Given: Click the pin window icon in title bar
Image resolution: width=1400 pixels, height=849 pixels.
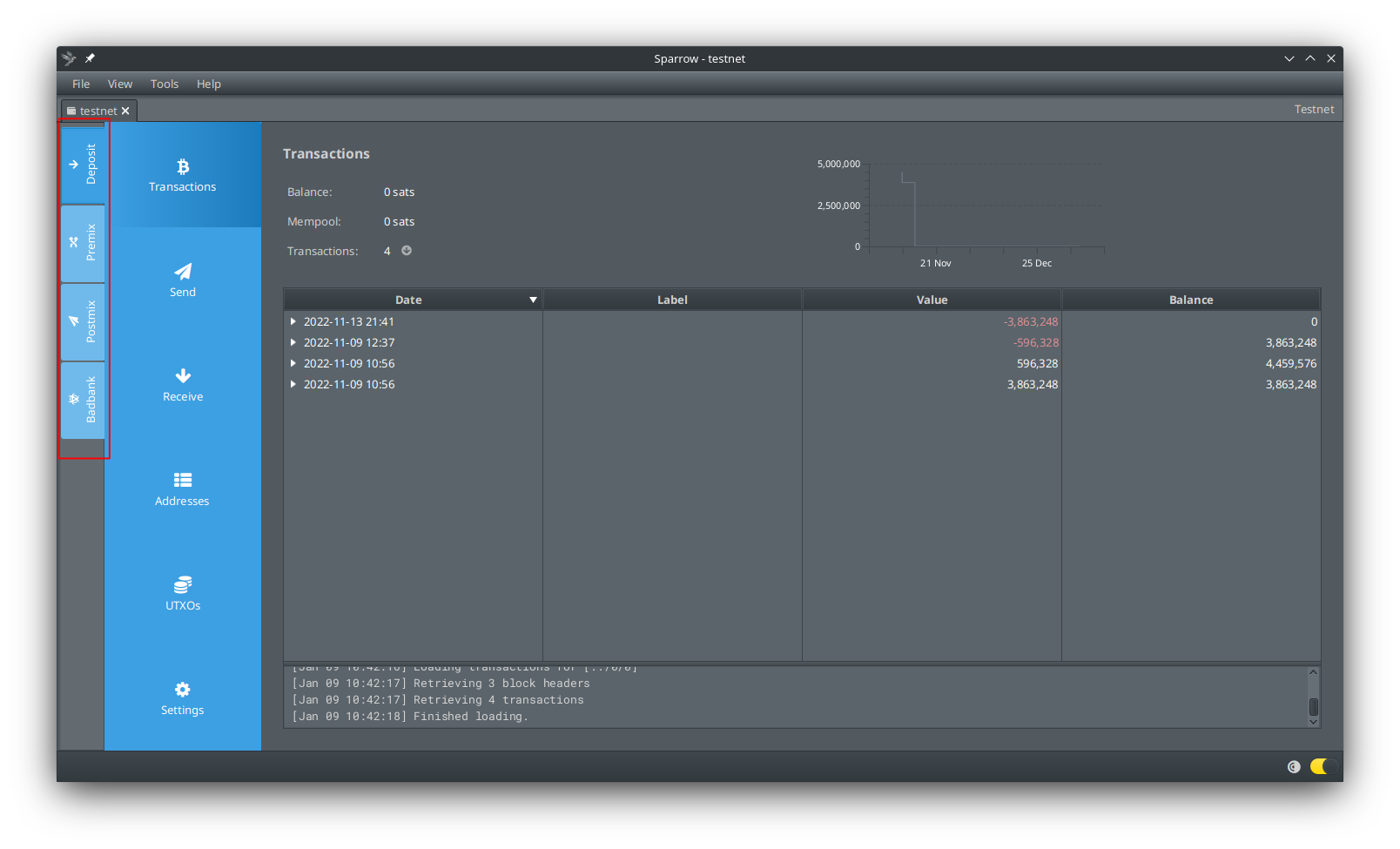Looking at the screenshot, I should (x=90, y=58).
